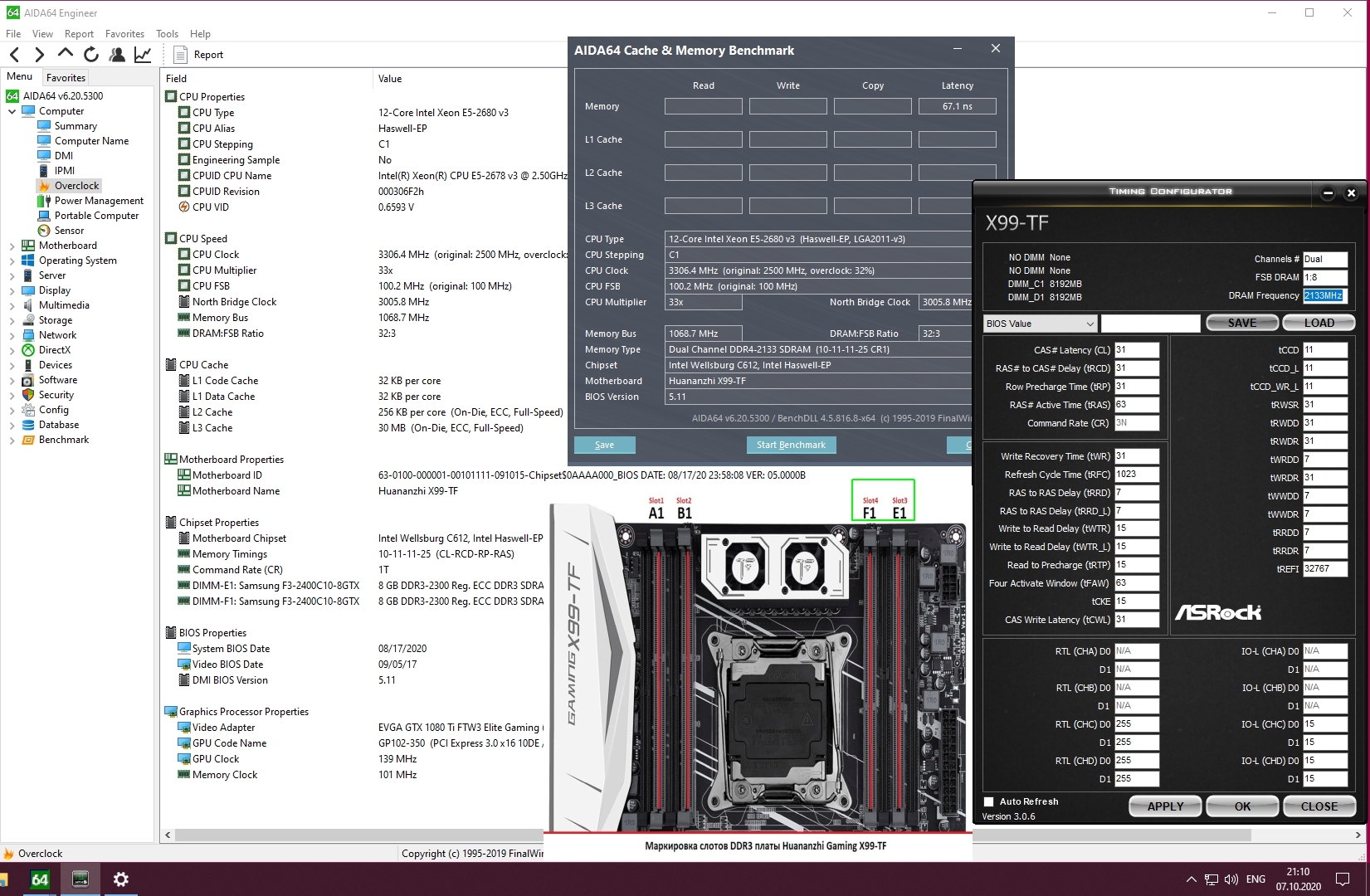This screenshot has width=1370, height=896.
Task: Select the Database icon in tree
Action: [28, 425]
